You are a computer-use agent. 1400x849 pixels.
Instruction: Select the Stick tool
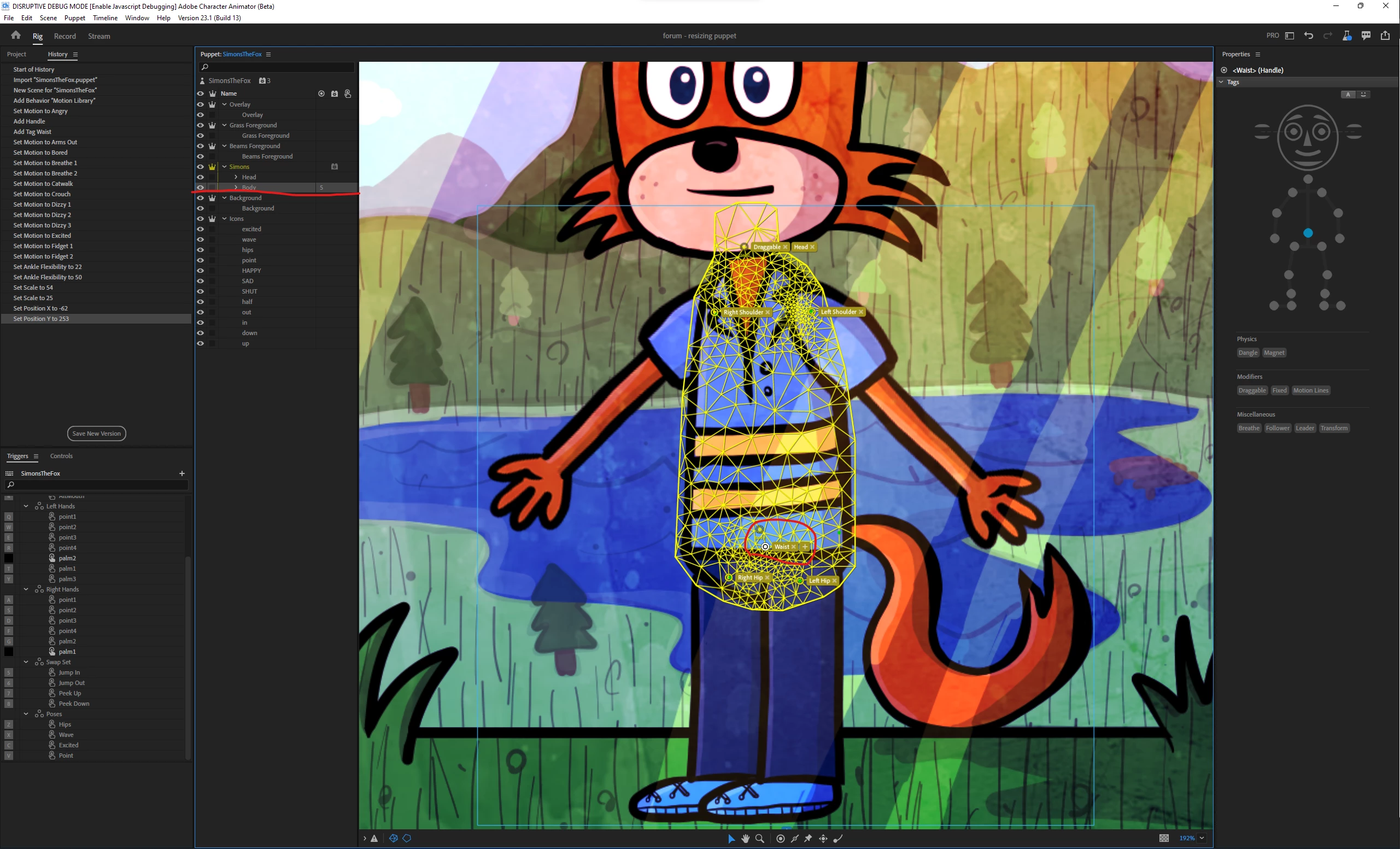[795, 838]
